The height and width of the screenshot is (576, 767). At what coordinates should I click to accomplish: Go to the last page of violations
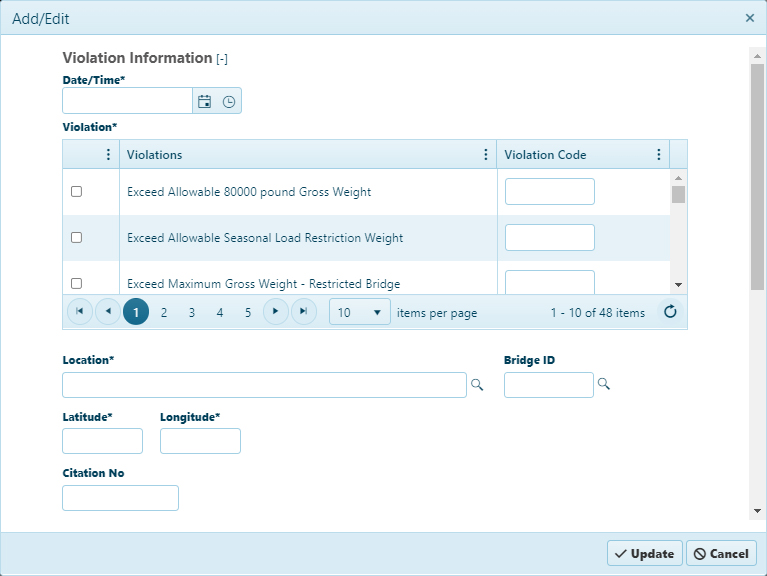[x=303, y=311]
